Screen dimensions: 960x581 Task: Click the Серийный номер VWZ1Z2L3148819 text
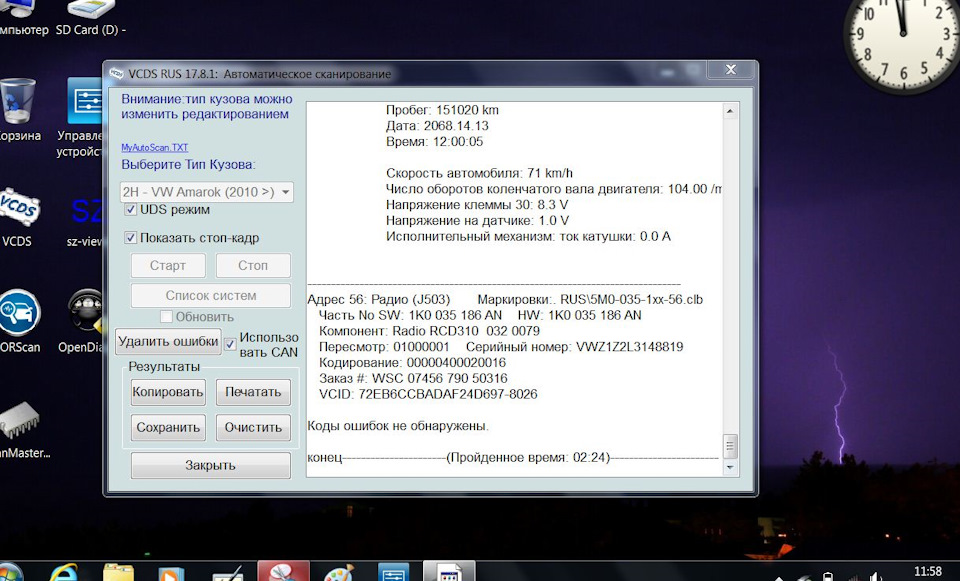pos(574,347)
